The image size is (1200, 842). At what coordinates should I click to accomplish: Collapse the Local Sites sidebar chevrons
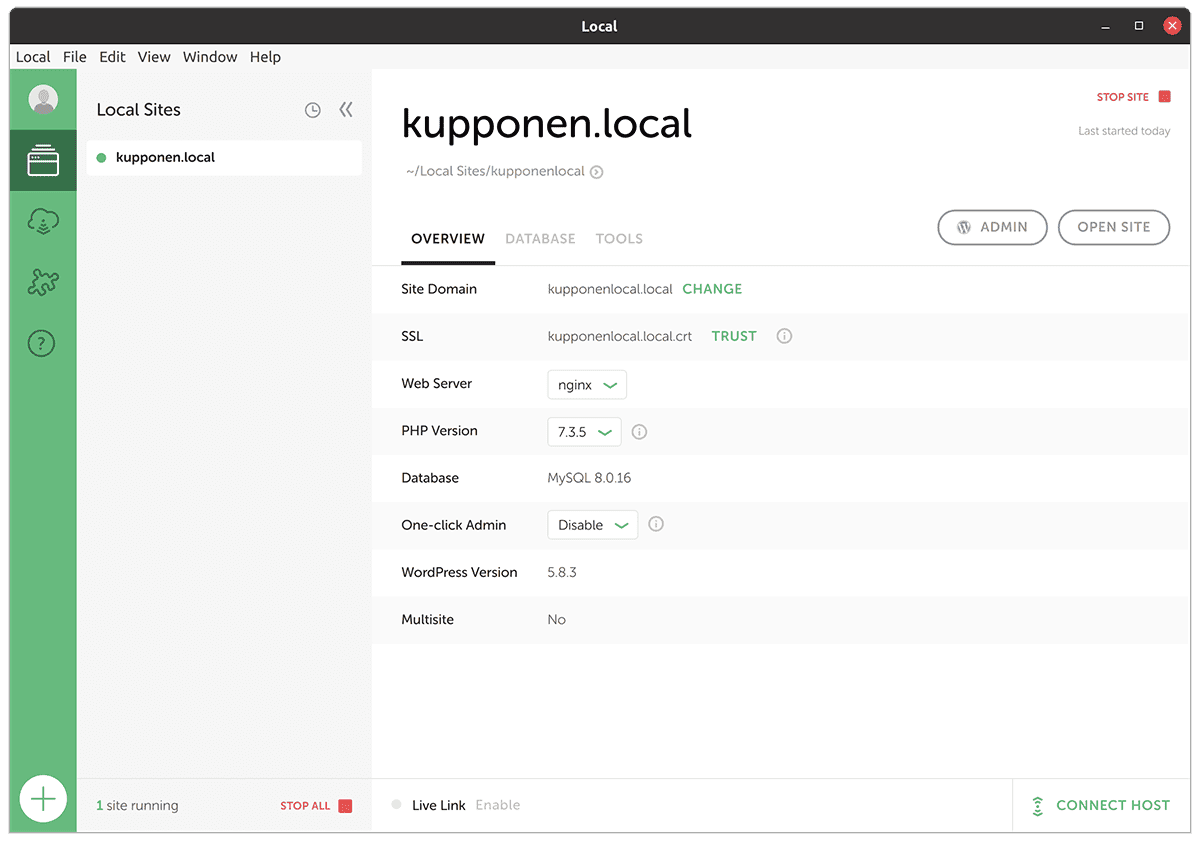tap(346, 110)
